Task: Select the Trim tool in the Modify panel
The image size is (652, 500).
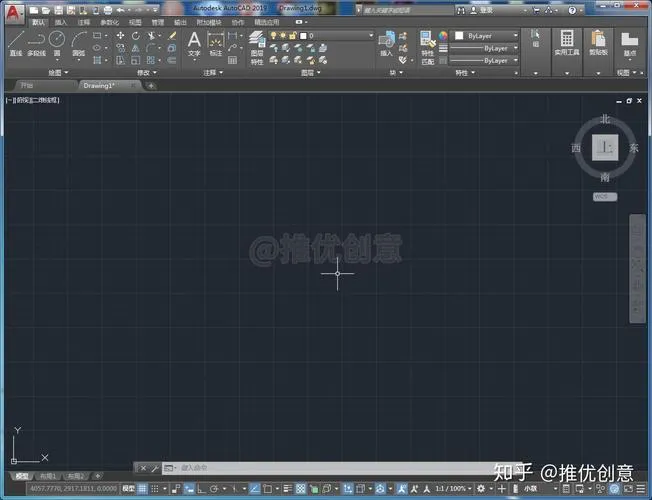Action: (x=151, y=36)
